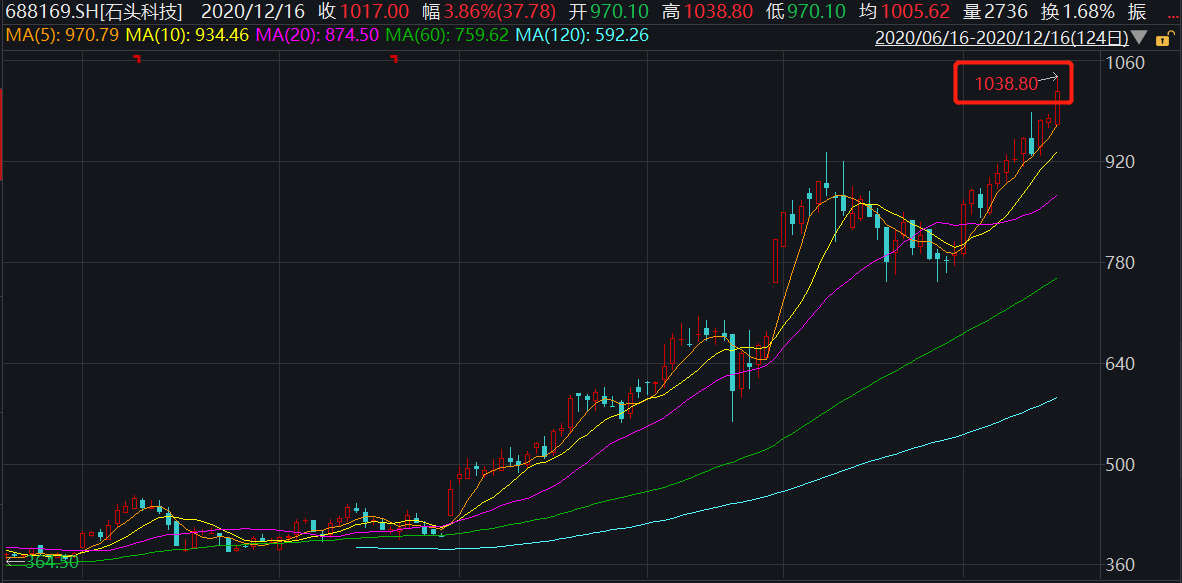Click the yellow unlock padlock icon
The image size is (1182, 583).
click(x=1163, y=39)
